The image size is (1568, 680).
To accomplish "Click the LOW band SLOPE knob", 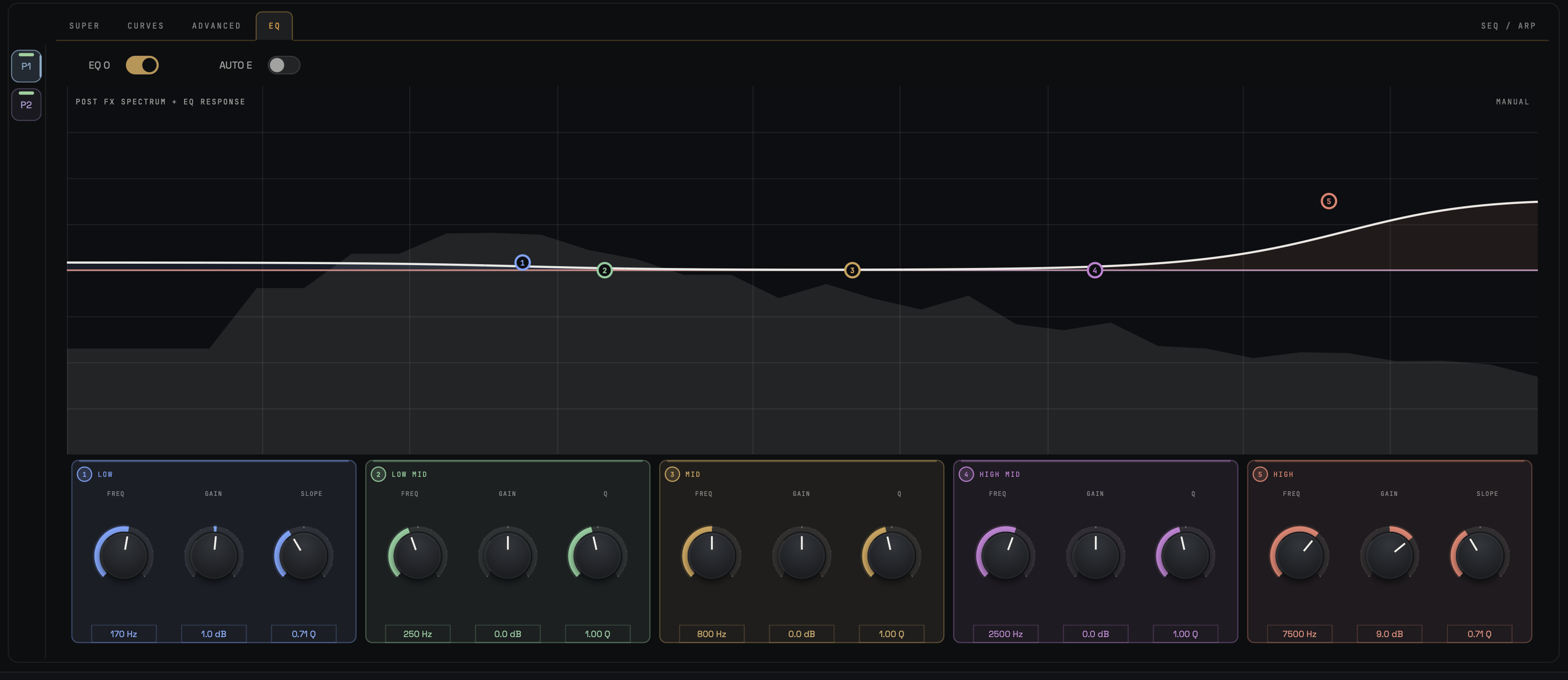I will (x=303, y=554).
